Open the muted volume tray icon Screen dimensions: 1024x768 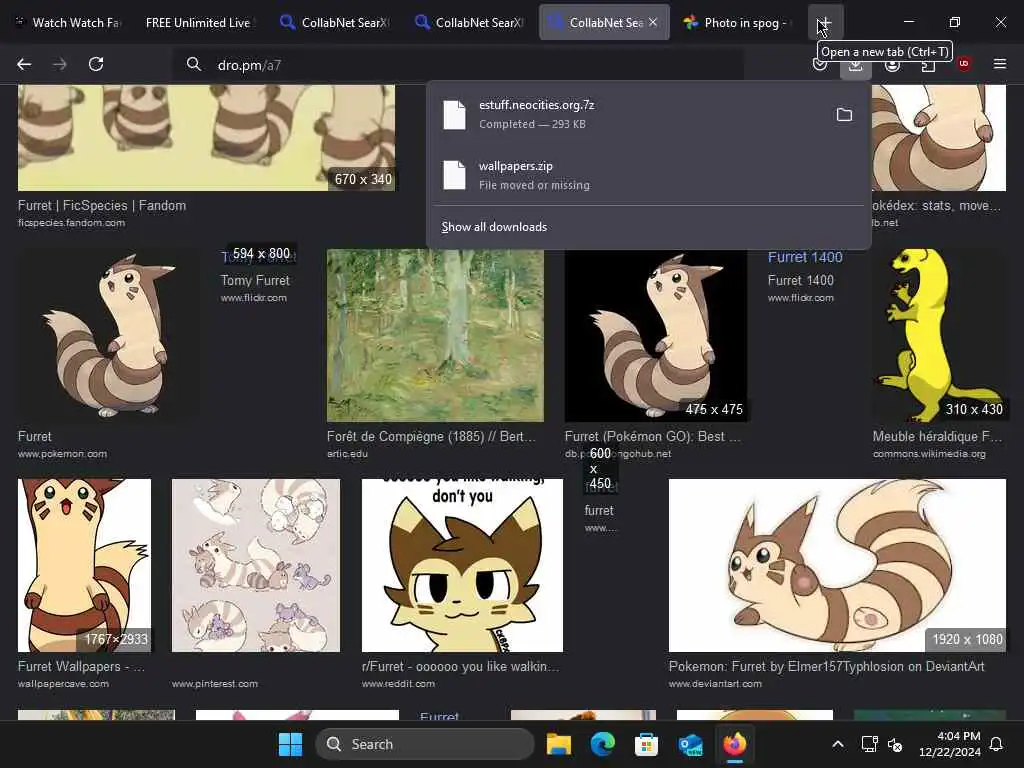(895, 744)
